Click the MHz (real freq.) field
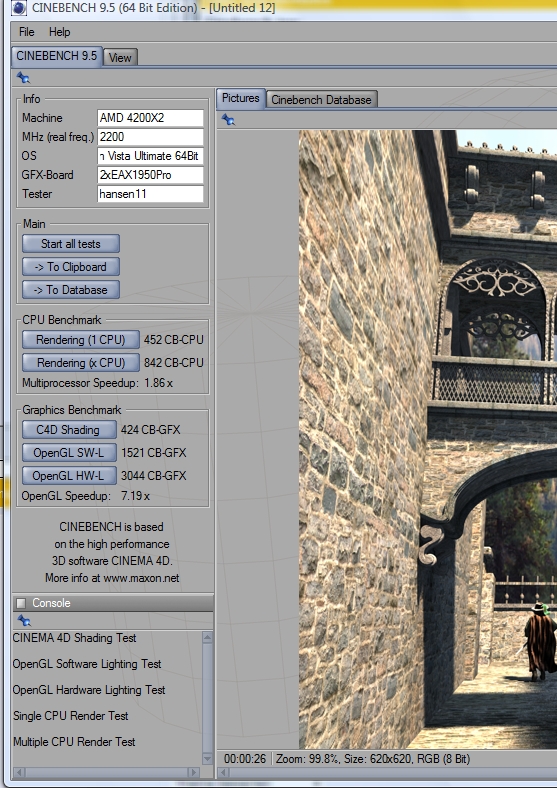Screen dimensions: 557x788 [150, 137]
